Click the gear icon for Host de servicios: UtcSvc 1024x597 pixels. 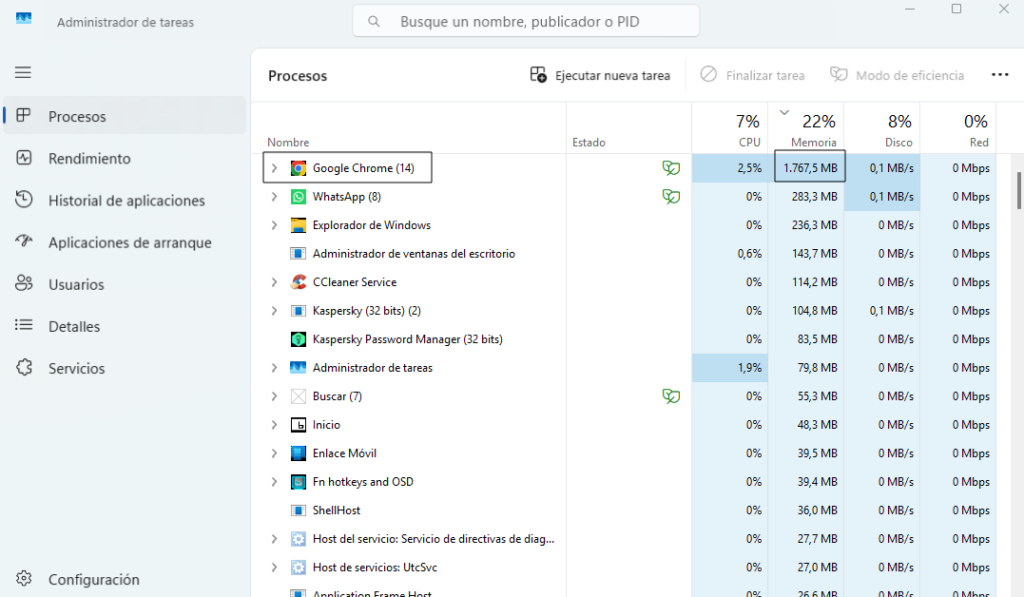click(x=298, y=568)
